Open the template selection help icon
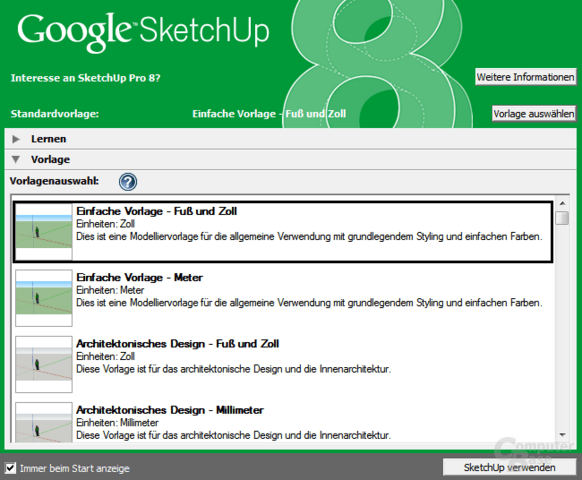 128,182
